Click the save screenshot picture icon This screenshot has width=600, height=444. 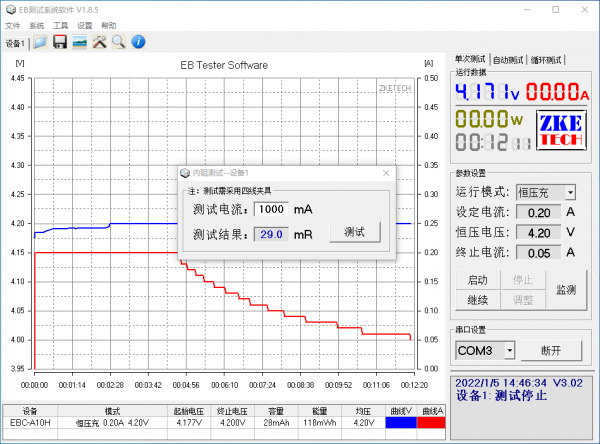[80, 42]
